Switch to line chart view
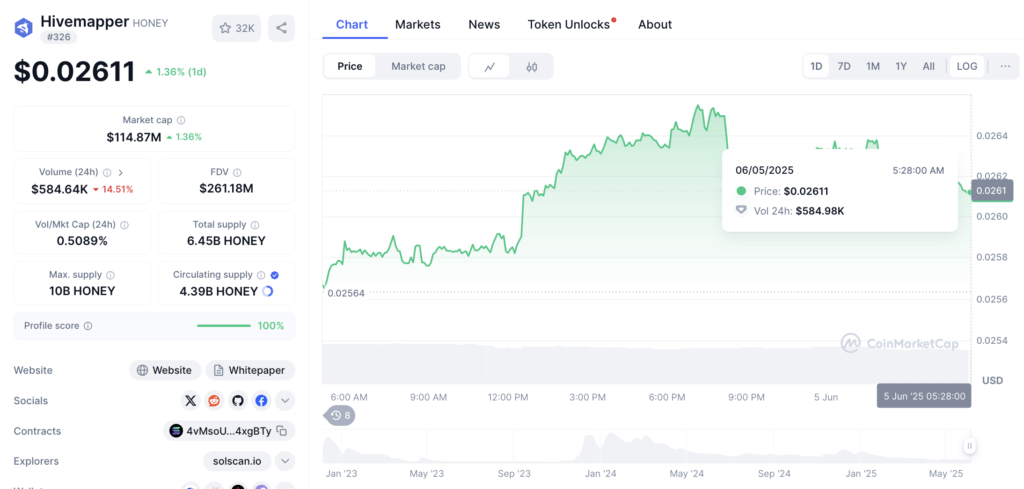The image size is (1024, 489). coord(489,67)
